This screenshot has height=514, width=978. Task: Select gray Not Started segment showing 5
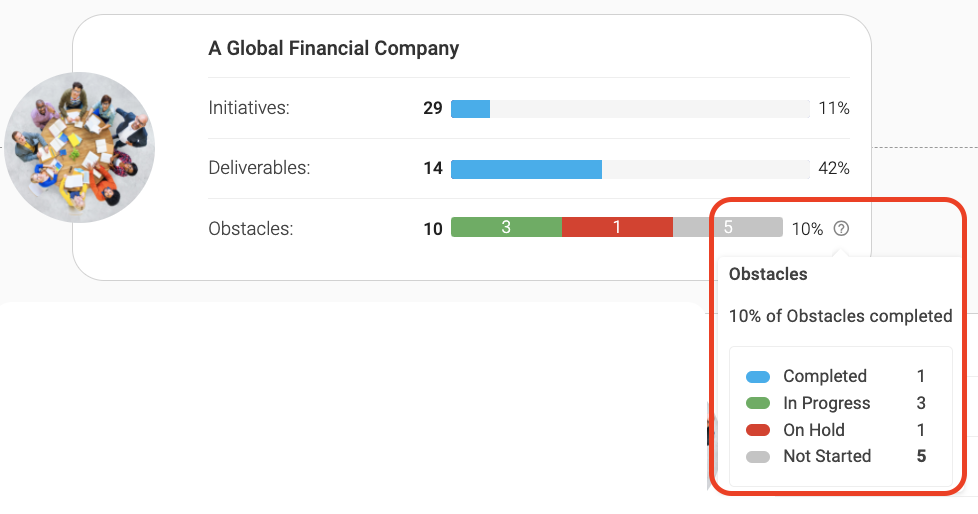728,227
